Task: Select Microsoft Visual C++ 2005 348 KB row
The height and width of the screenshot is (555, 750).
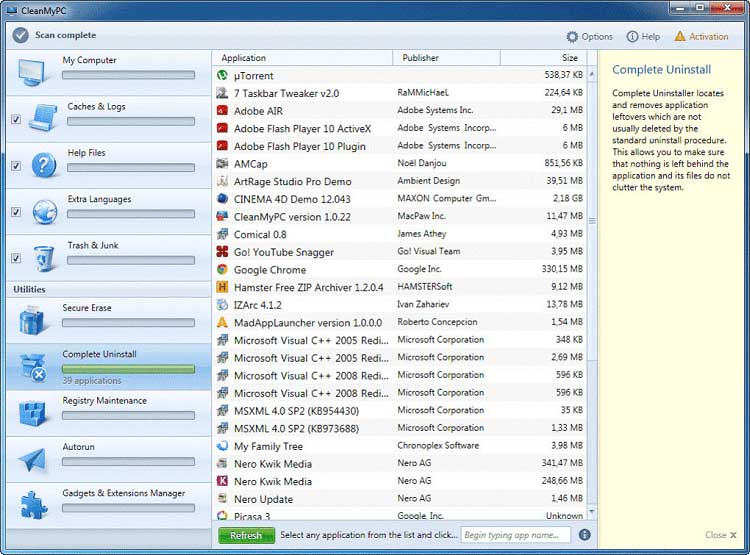Action: (x=399, y=340)
